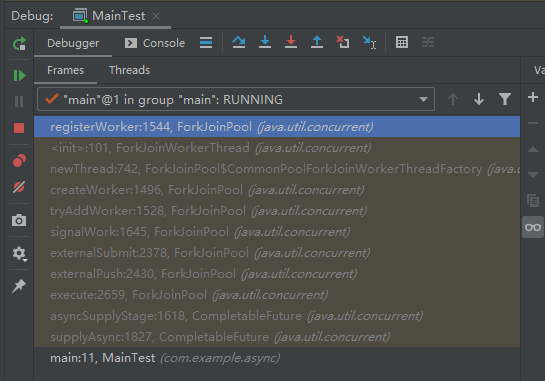
Task: Click Step Out icon
Action: [317, 42]
